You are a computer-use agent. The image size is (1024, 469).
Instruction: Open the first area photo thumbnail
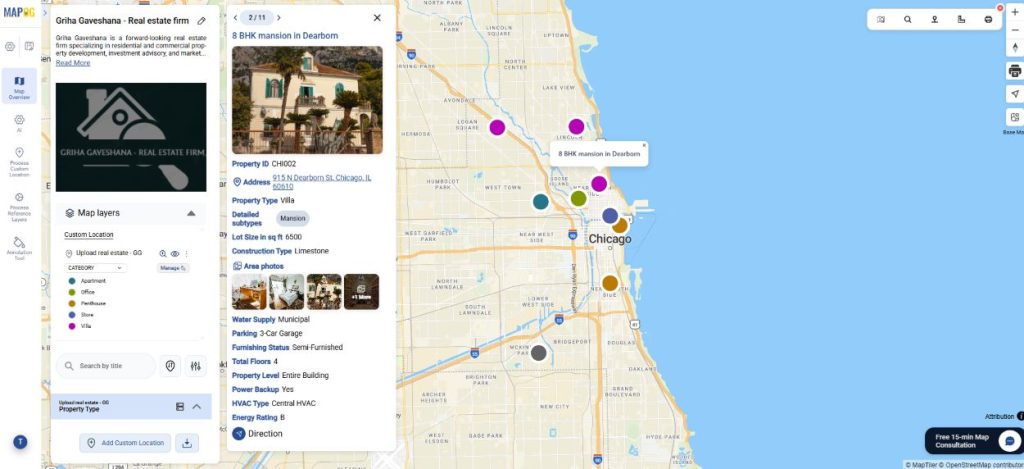[x=249, y=292]
